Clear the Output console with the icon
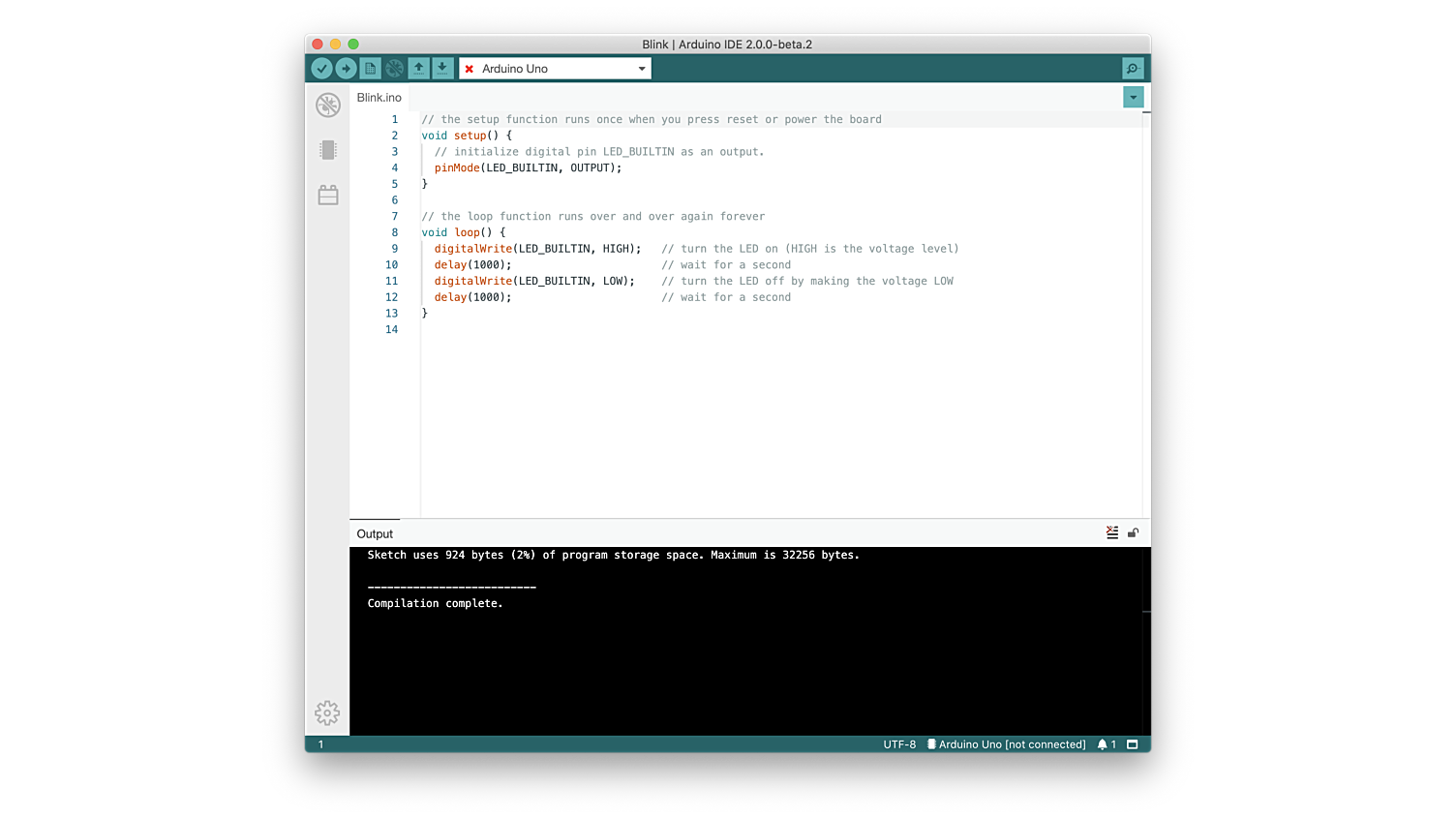The image size is (1456, 819). pos(1111,531)
